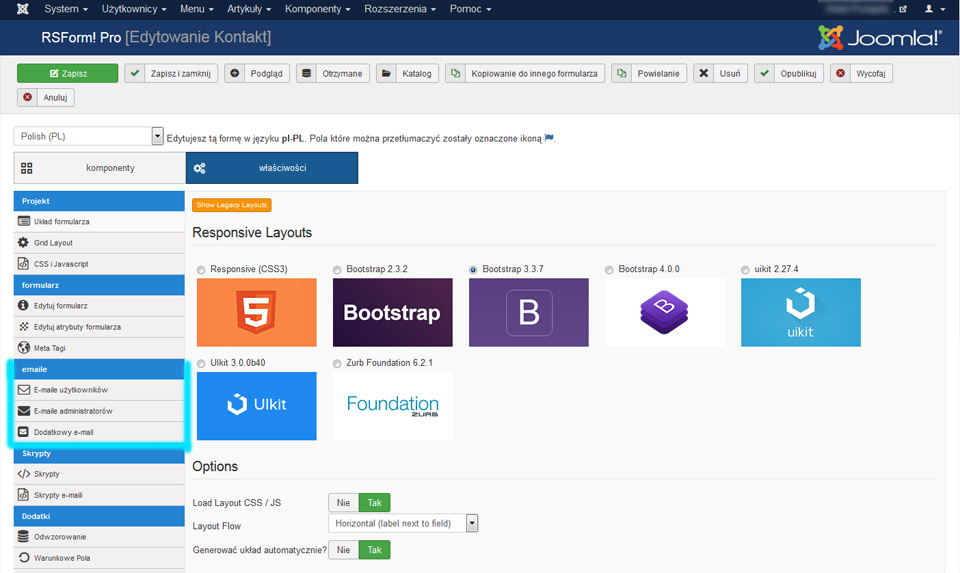
Task: Select Zurb Foundation 6.2.1 radio button
Action: click(337, 364)
